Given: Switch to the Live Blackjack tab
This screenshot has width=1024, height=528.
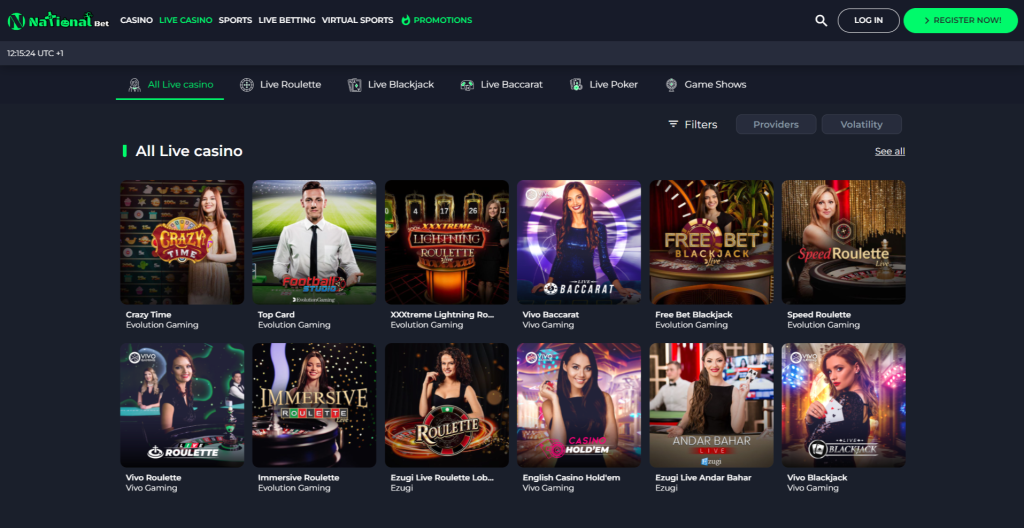Looking at the screenshot, I should tap(391, 85).
